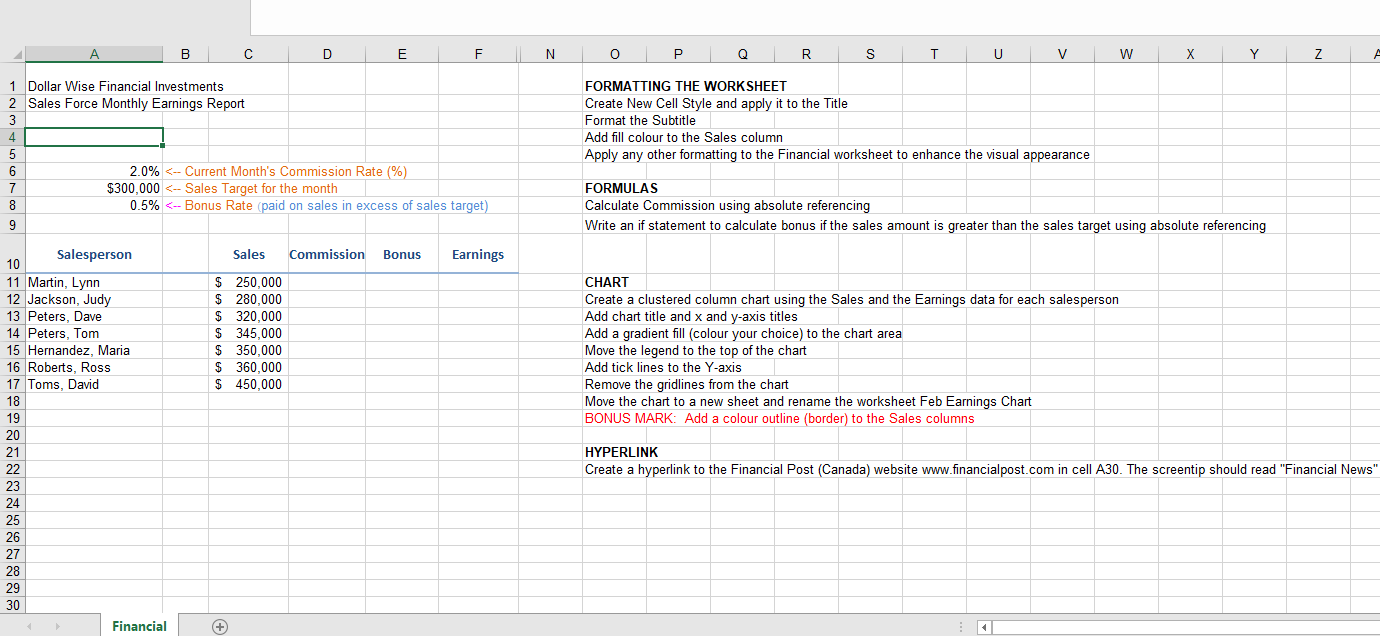
Task: Add a new worksheet with the plus icon
Action: (x=219, y=626)
